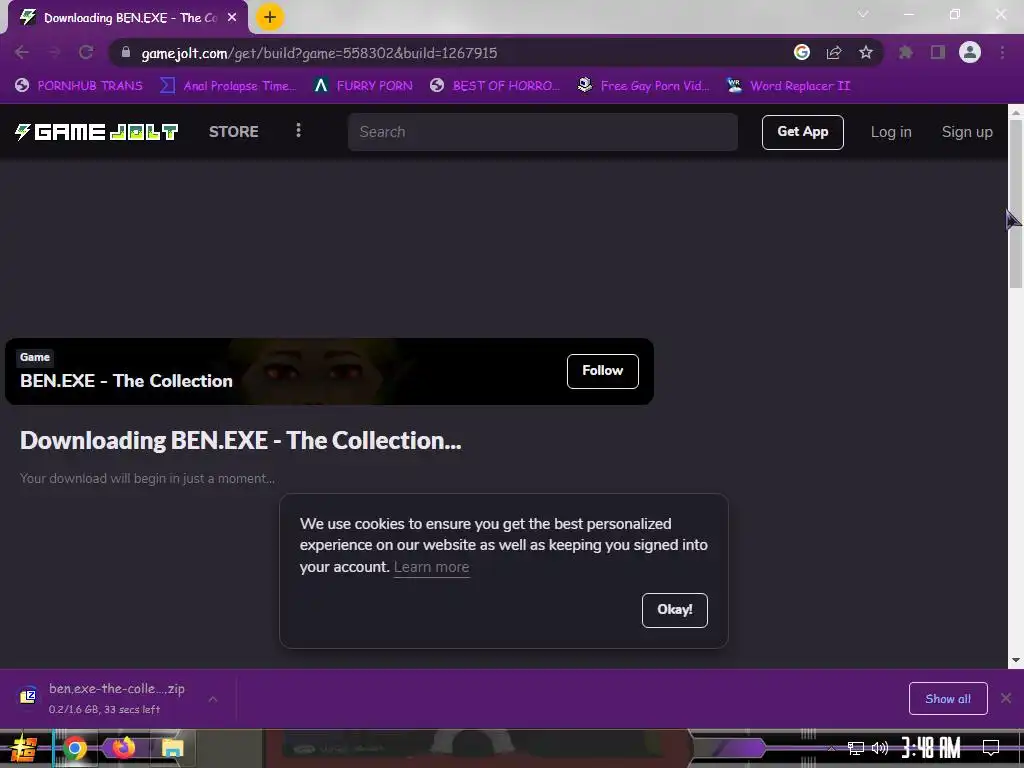The width and height of the screenshot is (1024, 768).
Task: Click the zip file icon in downloads bar
Action: coord(28,696)
